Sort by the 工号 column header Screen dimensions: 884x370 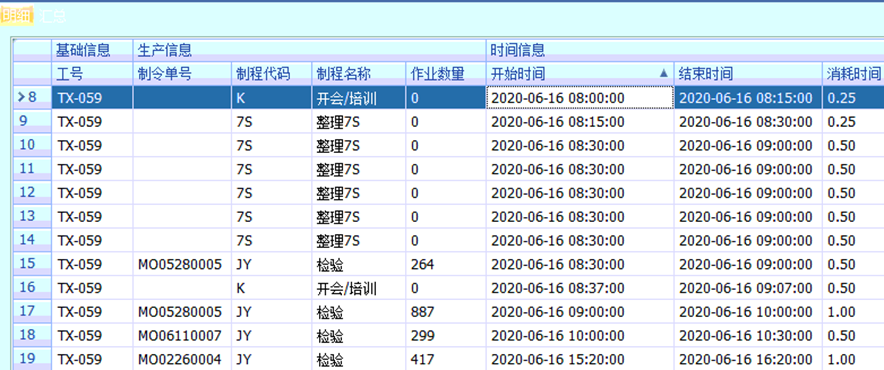tap(92, 73)
